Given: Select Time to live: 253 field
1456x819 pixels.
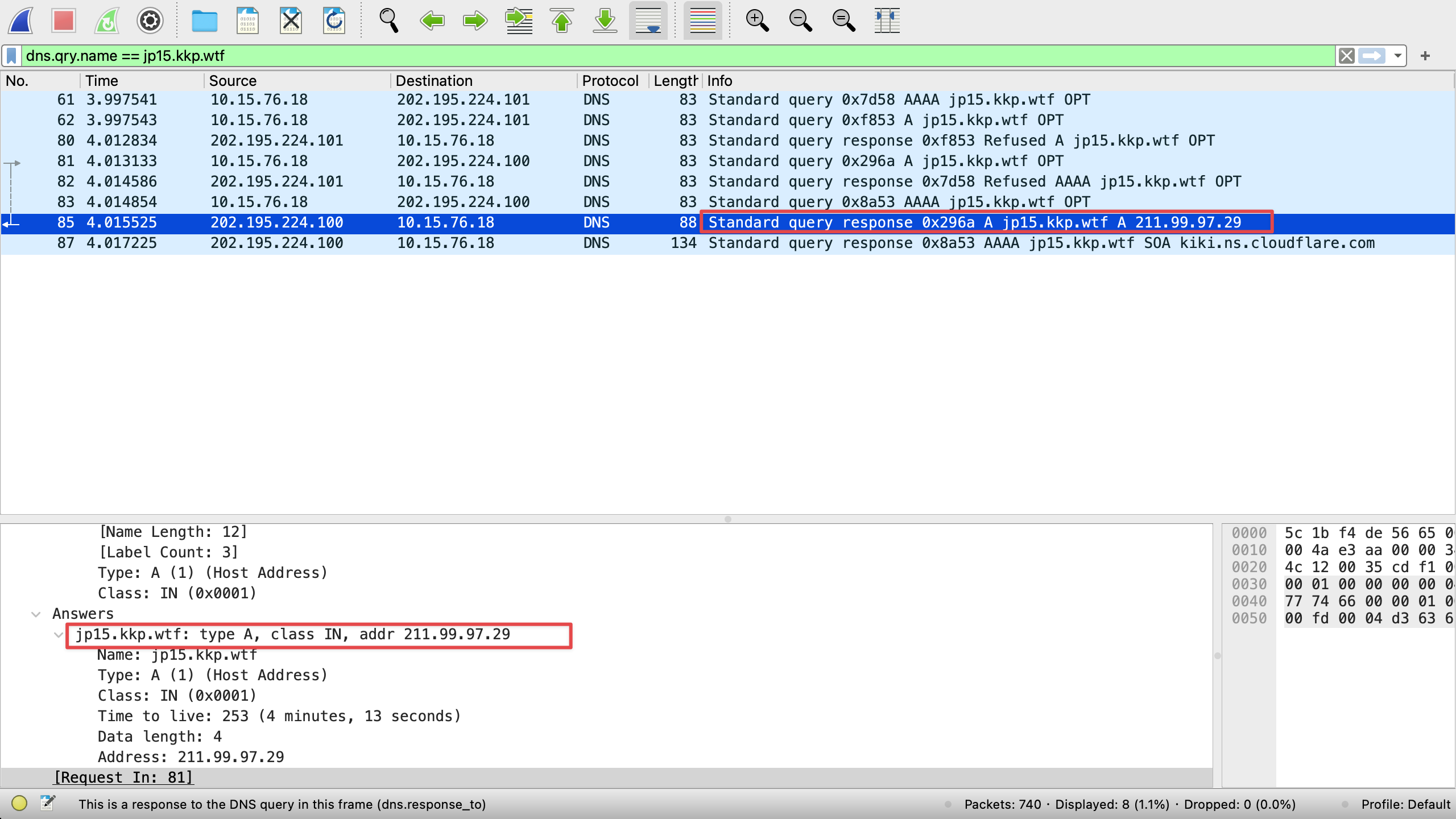Looking at the screenshot, I should coord(279,716).
